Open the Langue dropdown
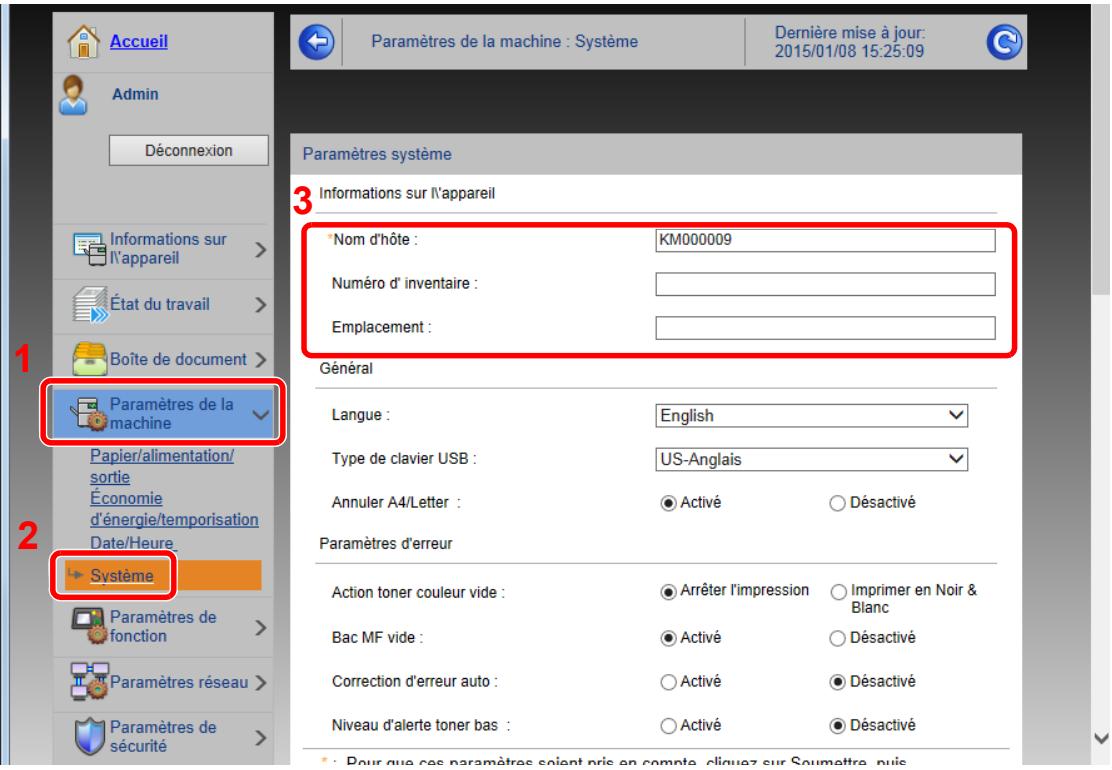The height and width of the screenshot is (770, 1112). (x=810, y=413)
